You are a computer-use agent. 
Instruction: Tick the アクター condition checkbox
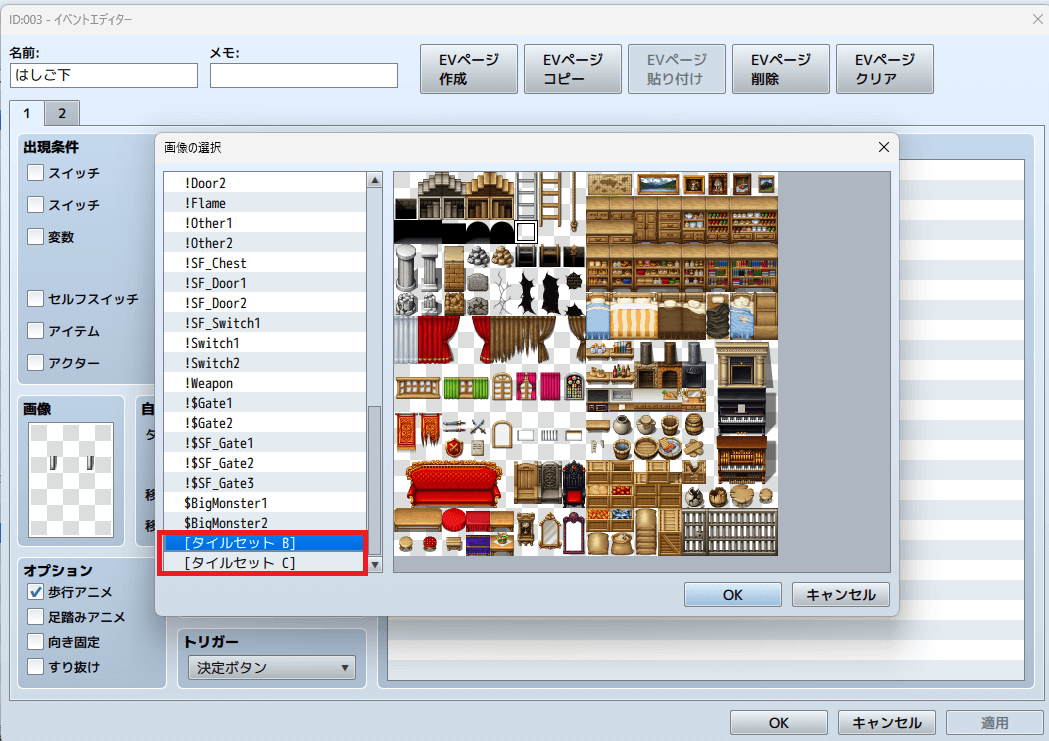click(35, 362)
